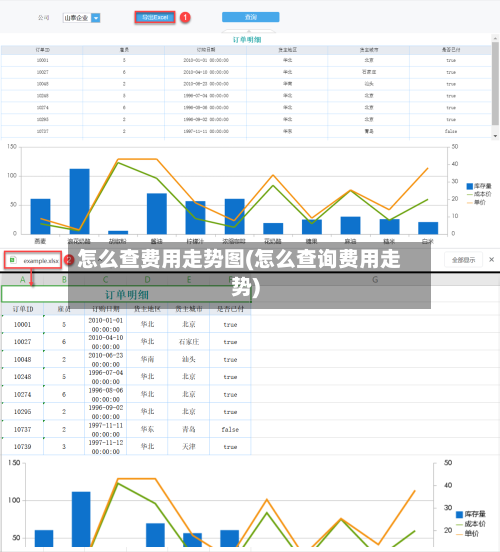The image size is (500, 552).
Task: Select Excel column header G
Action: pyautogui.click(x=375, y=280)
